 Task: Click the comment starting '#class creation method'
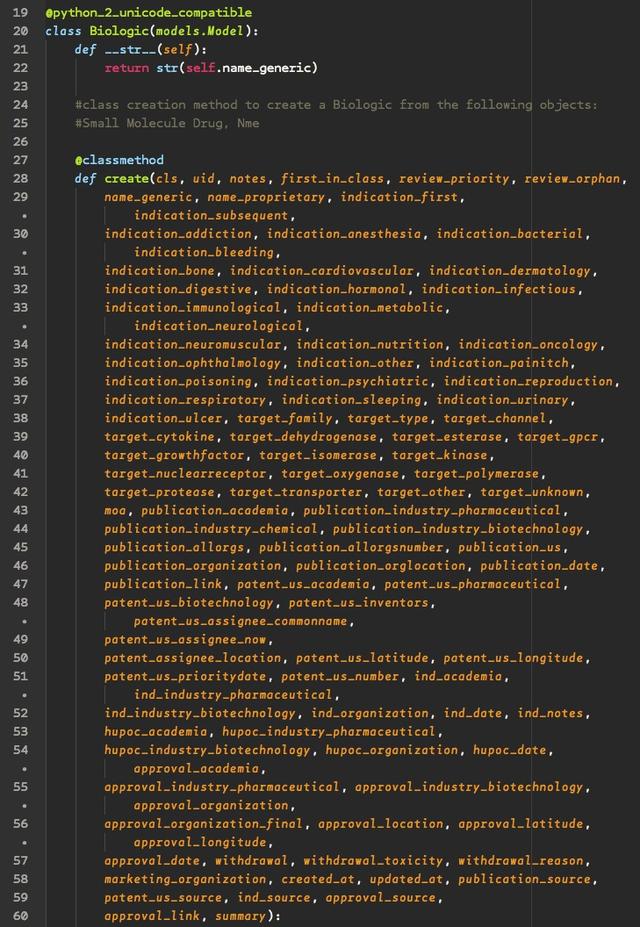336,105
